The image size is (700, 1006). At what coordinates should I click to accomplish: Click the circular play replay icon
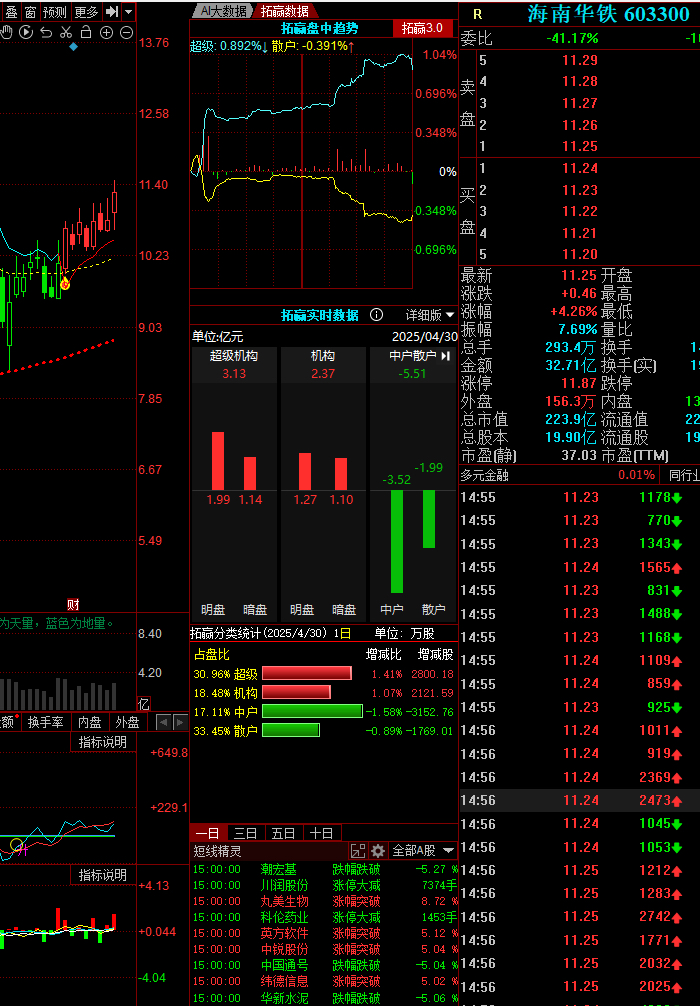(x=26, y=32)
